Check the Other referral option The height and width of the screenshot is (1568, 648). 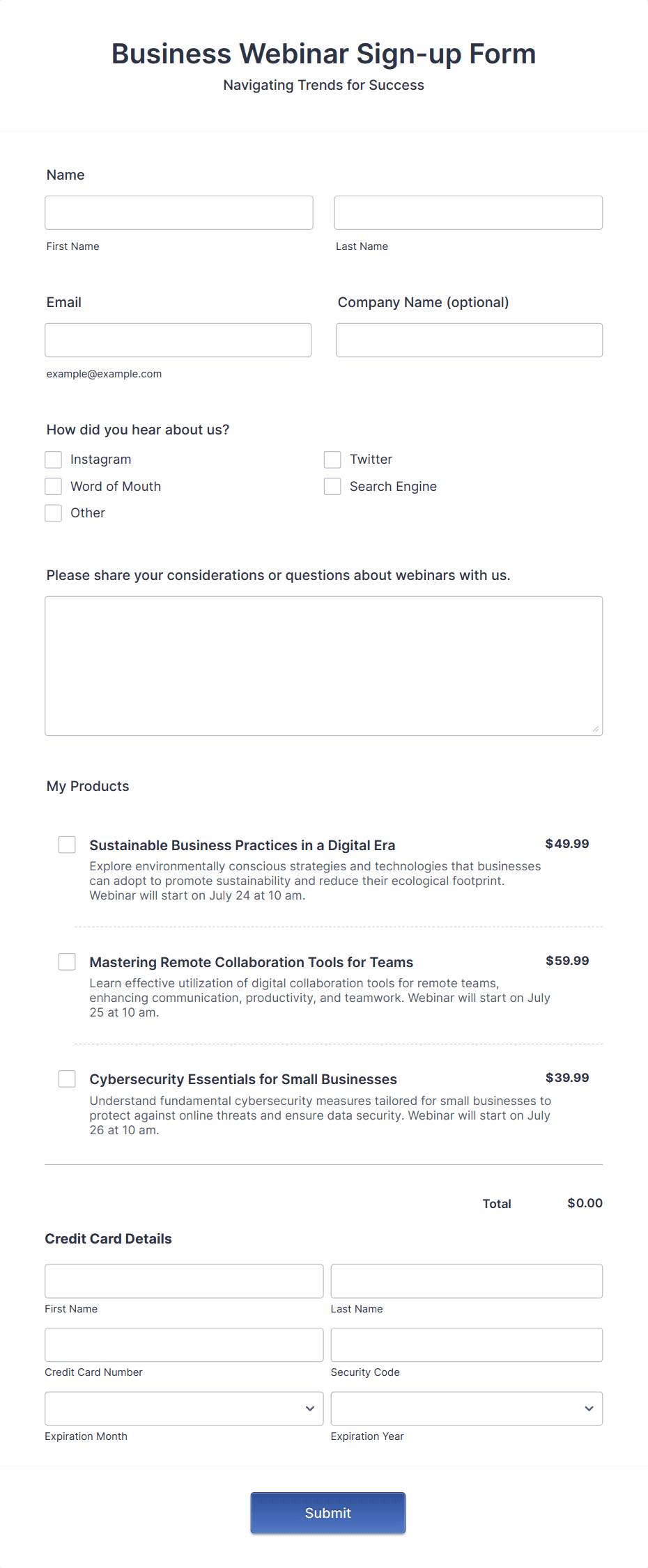click(x=53, y=512)
